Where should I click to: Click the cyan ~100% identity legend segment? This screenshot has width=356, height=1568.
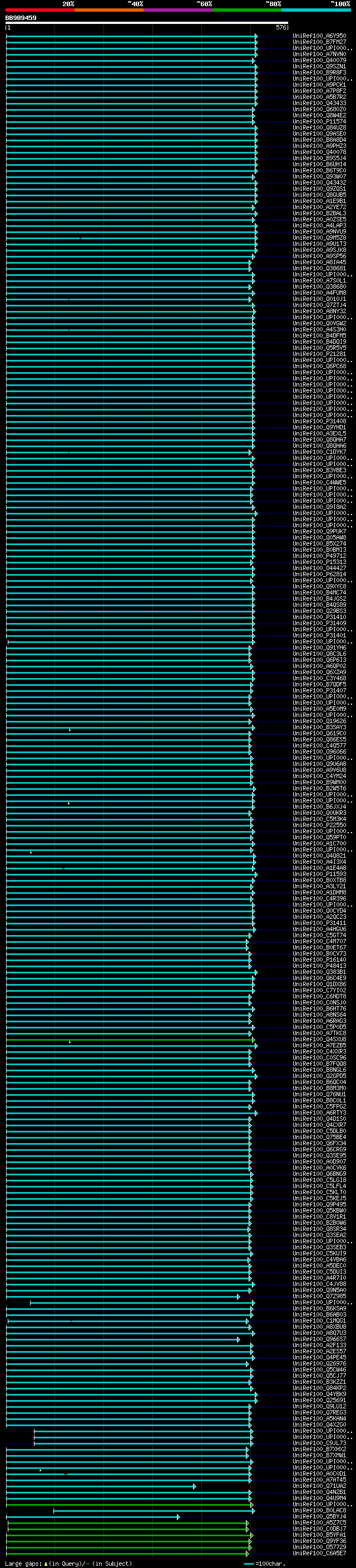pyautogui.click(x=316, y=10)
